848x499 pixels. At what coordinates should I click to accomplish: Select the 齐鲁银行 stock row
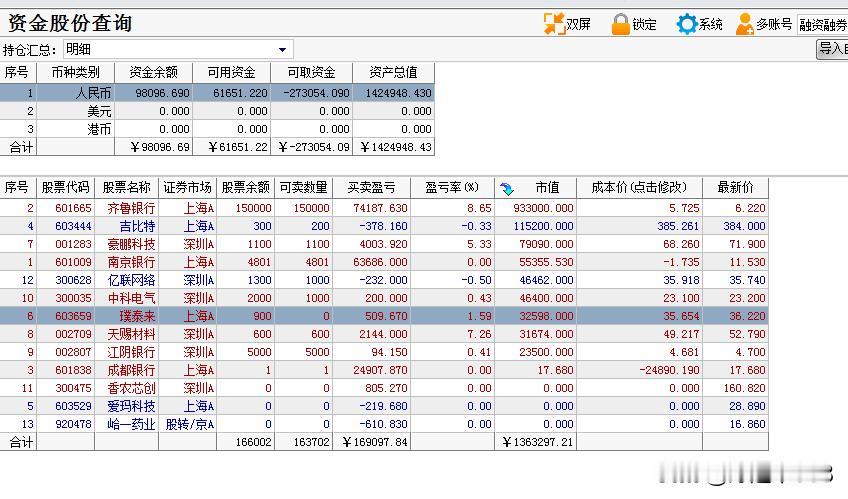pyautogui.click(x=384, y=208)
